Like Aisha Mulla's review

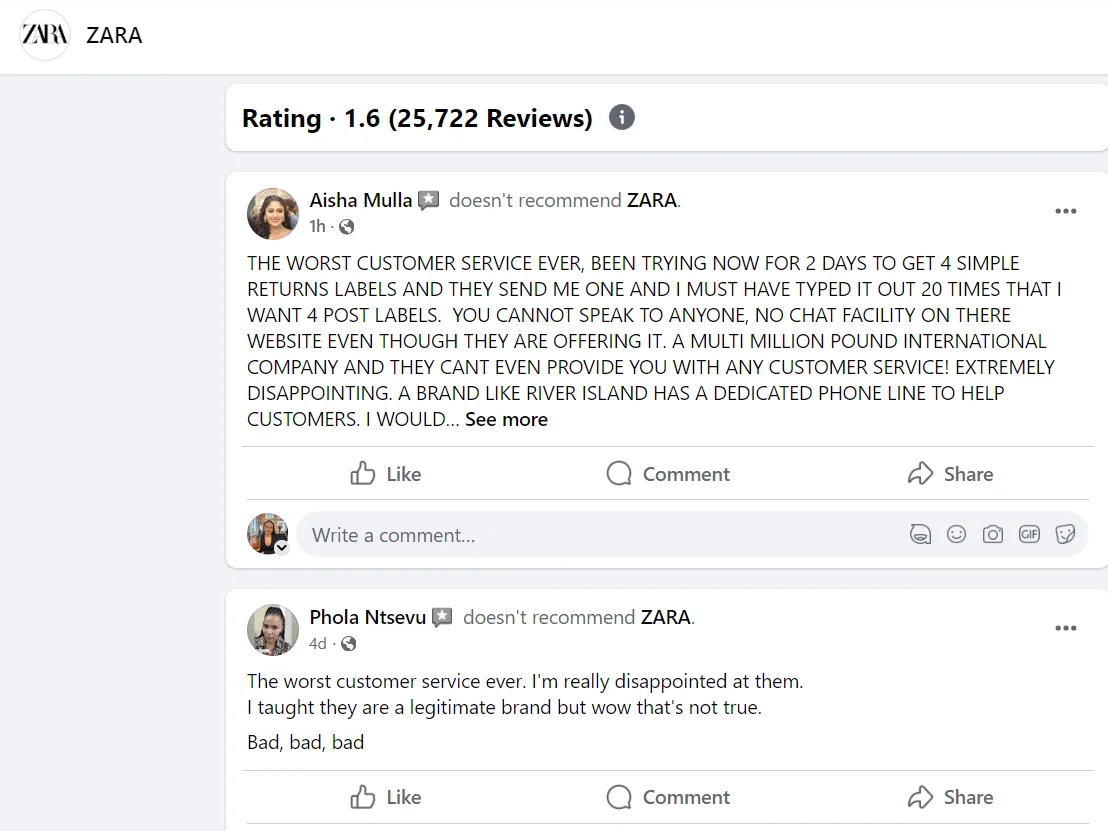[x=385, y=473]
